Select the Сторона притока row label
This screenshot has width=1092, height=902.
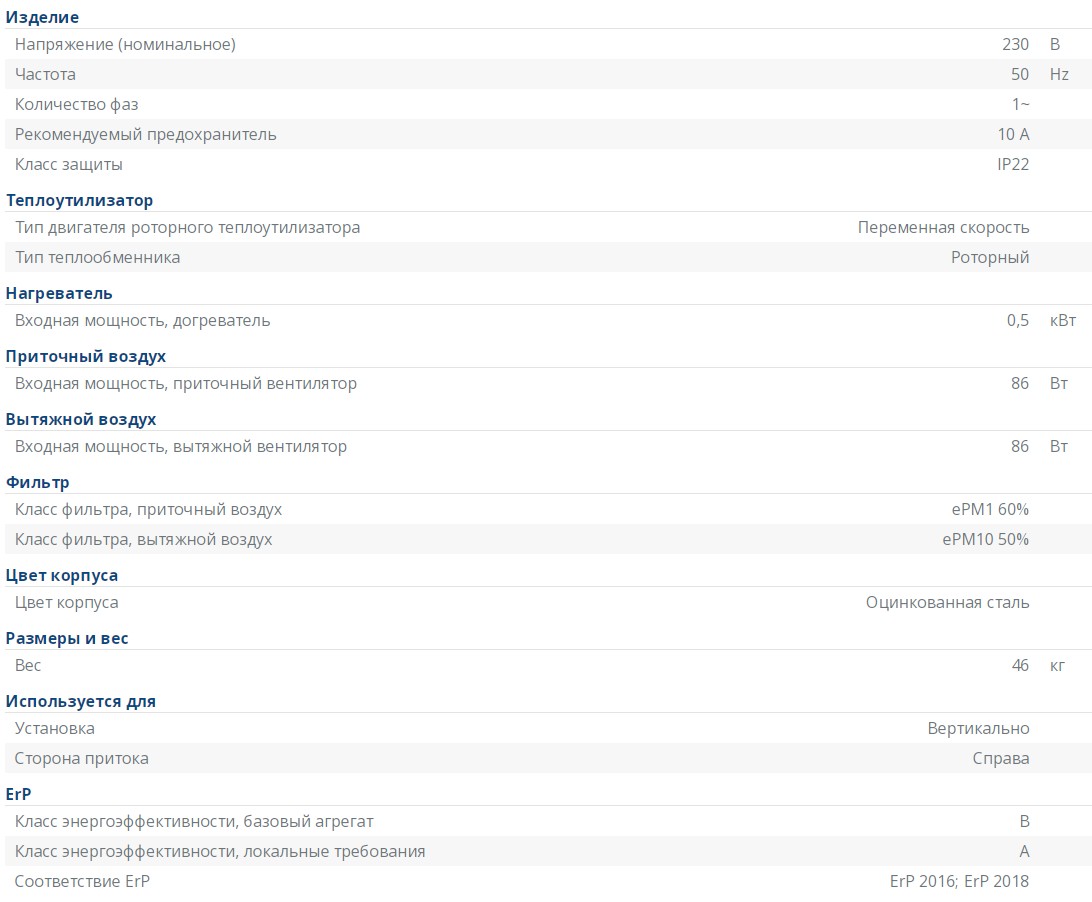click(81, 758)
